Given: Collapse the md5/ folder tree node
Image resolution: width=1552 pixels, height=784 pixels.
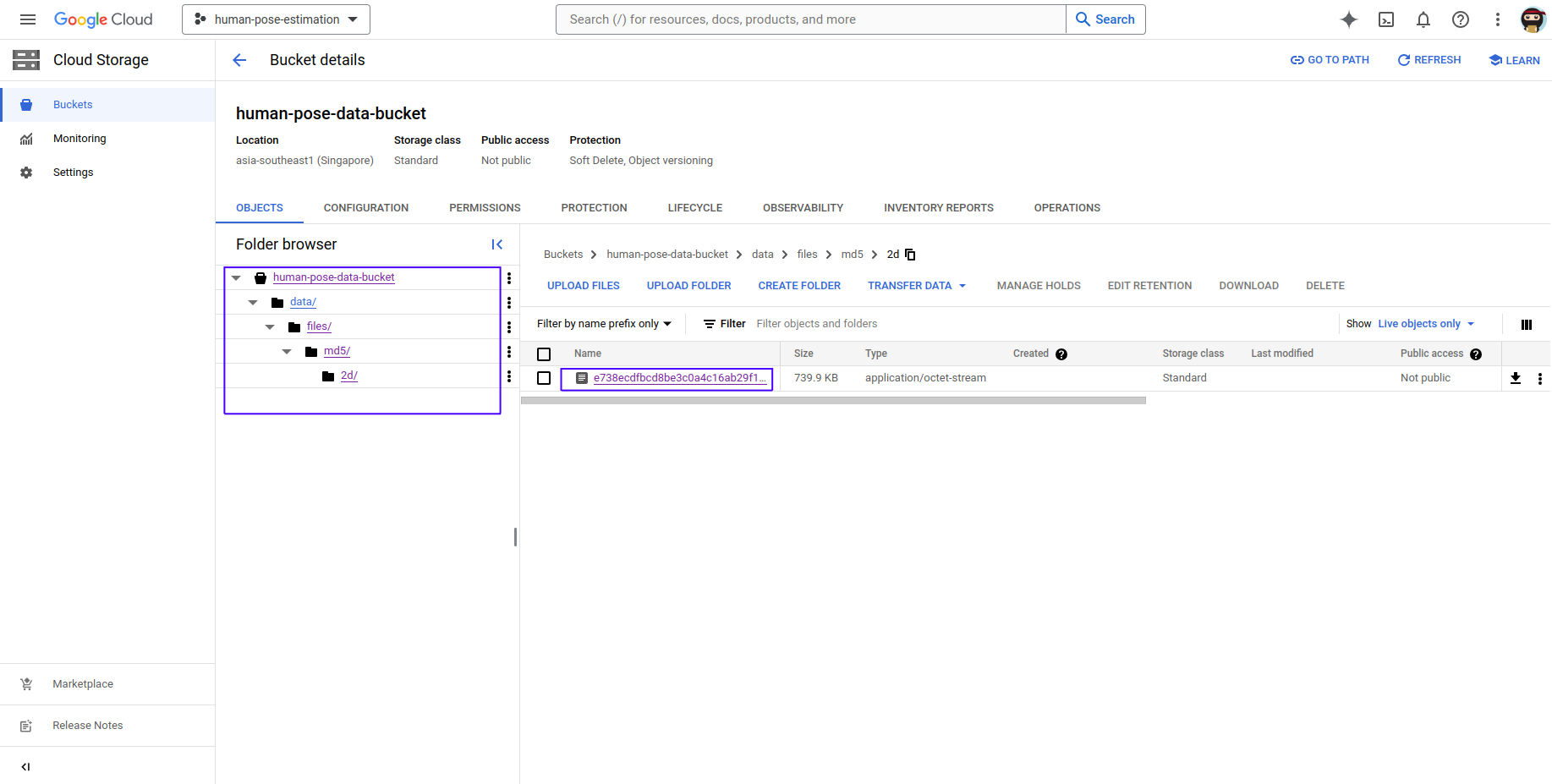Looking at the screenshot, I should 287,351.
